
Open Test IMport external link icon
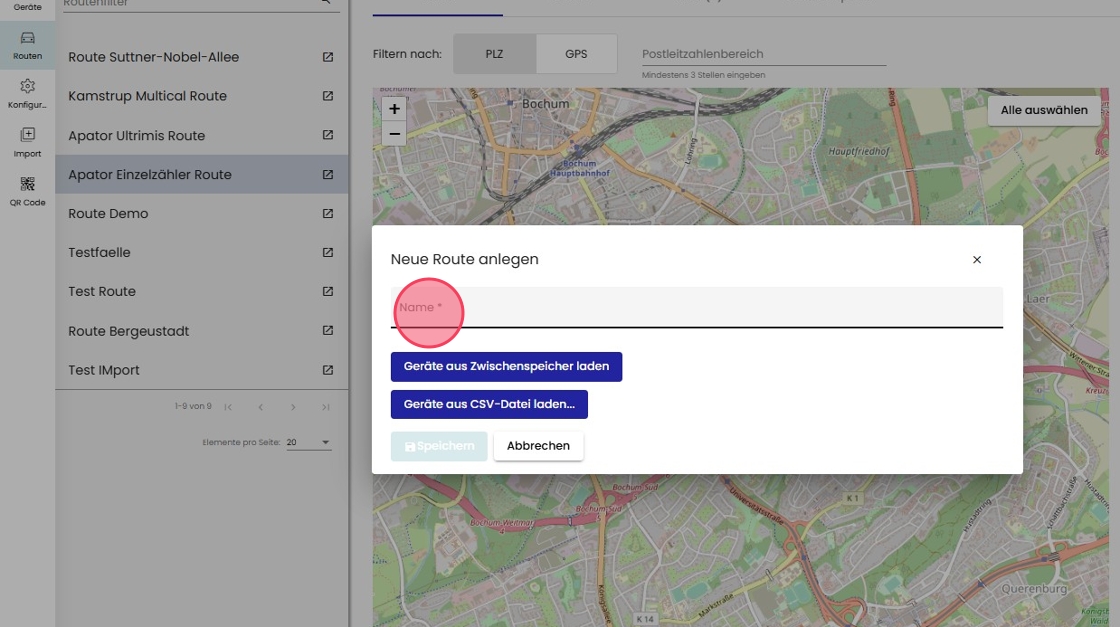point(328,370)
